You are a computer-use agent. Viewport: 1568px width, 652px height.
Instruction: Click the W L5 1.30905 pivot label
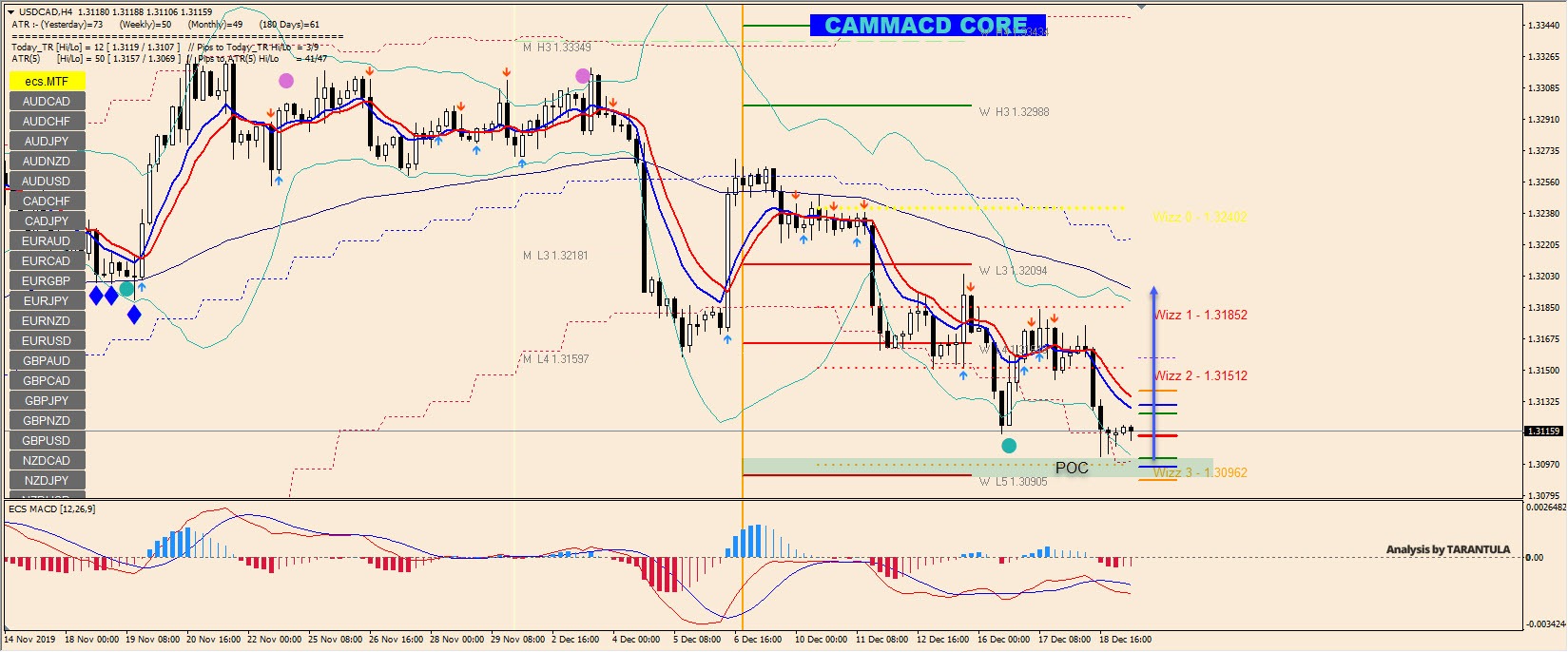[x=1014, y=482]
